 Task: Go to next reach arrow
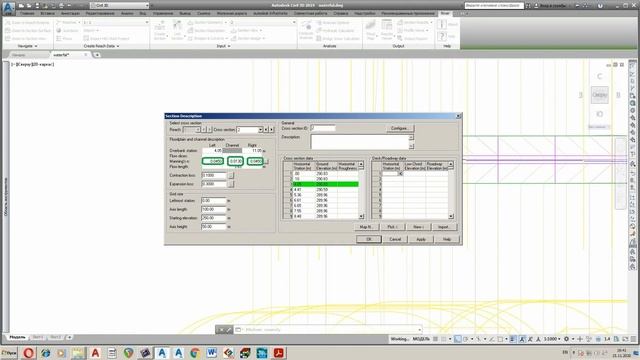(x=209, y=130)
